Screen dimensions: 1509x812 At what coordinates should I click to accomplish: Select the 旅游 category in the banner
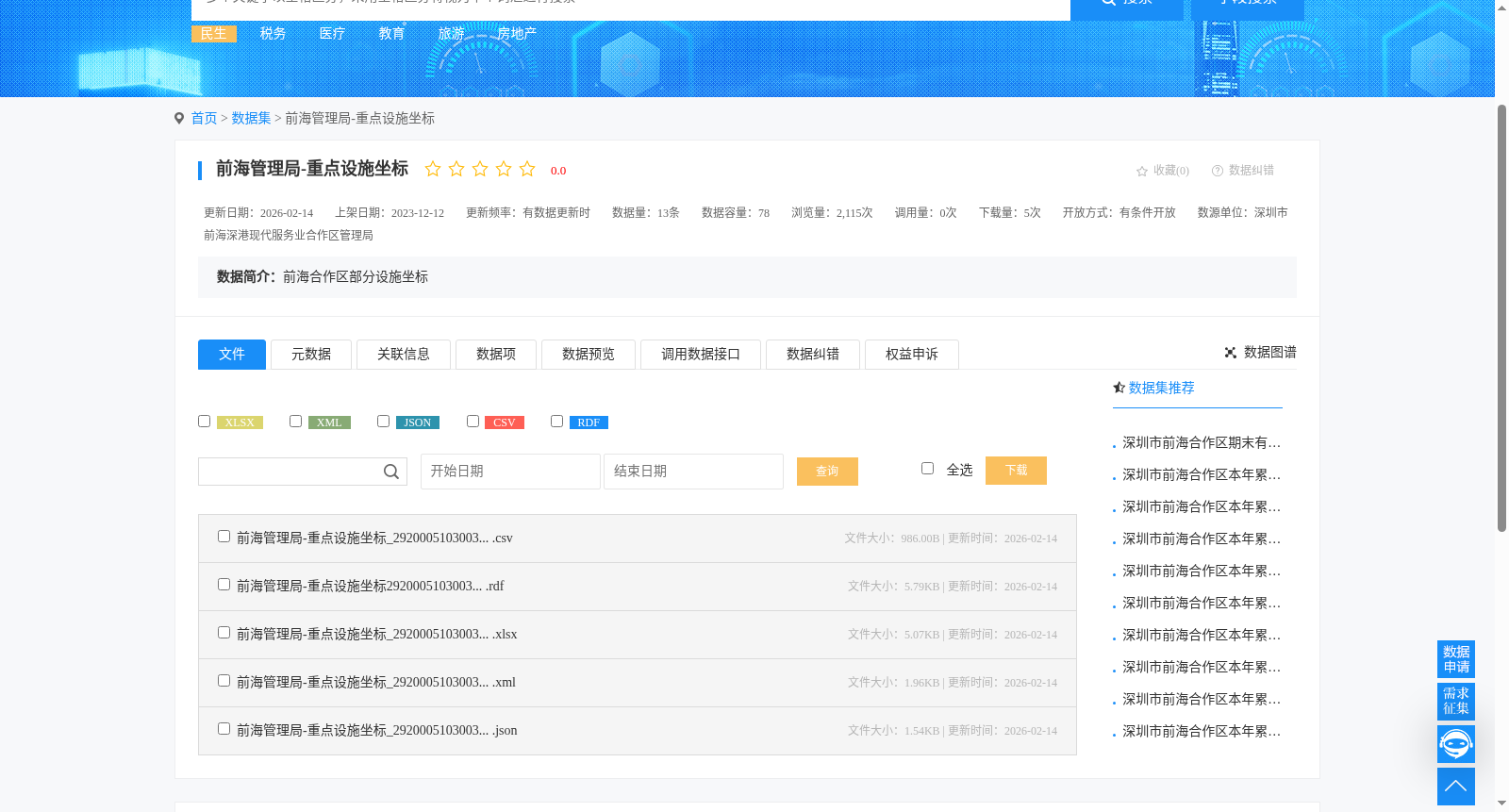point(451,34)
